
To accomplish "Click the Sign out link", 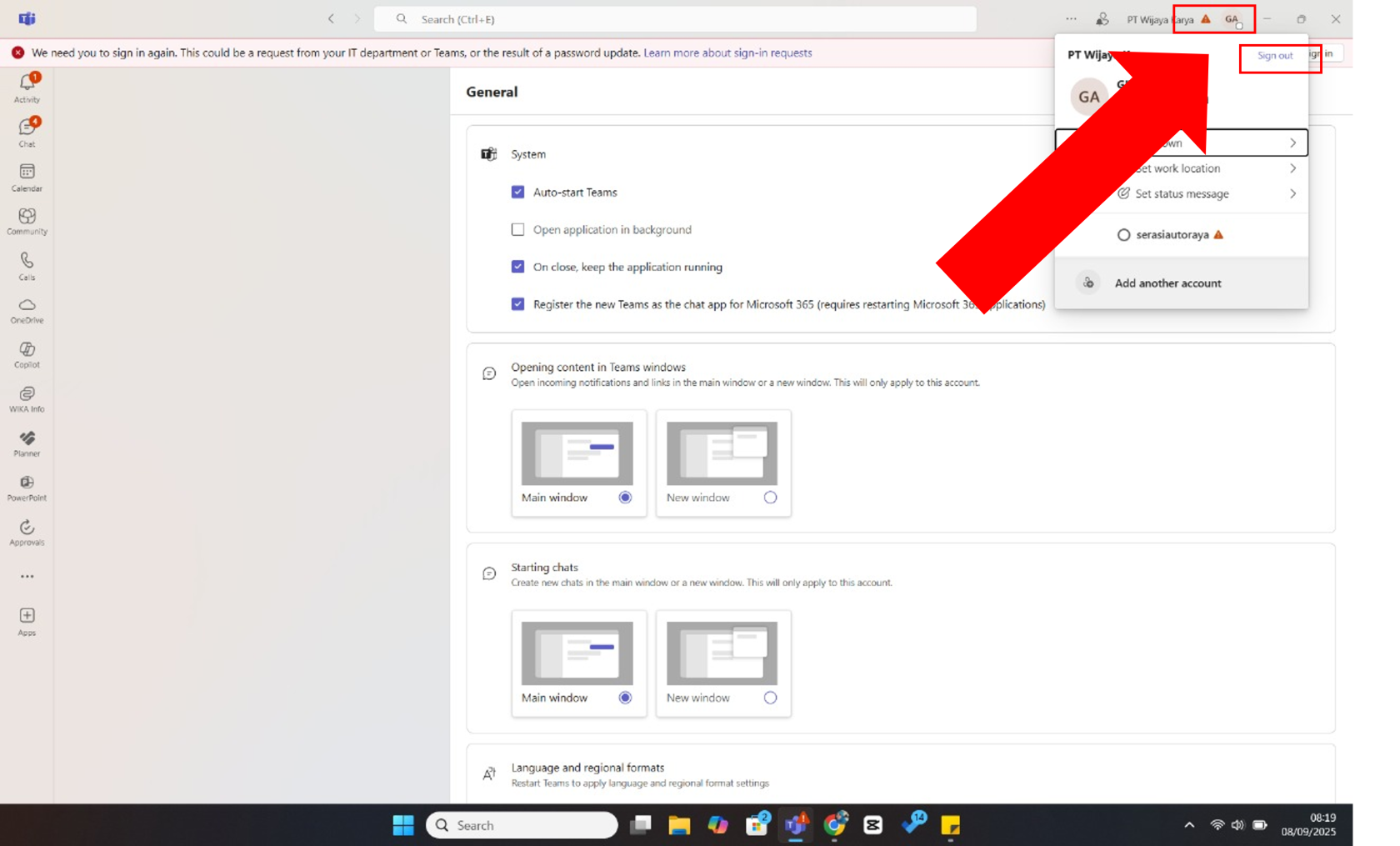I will (1275, 56).
